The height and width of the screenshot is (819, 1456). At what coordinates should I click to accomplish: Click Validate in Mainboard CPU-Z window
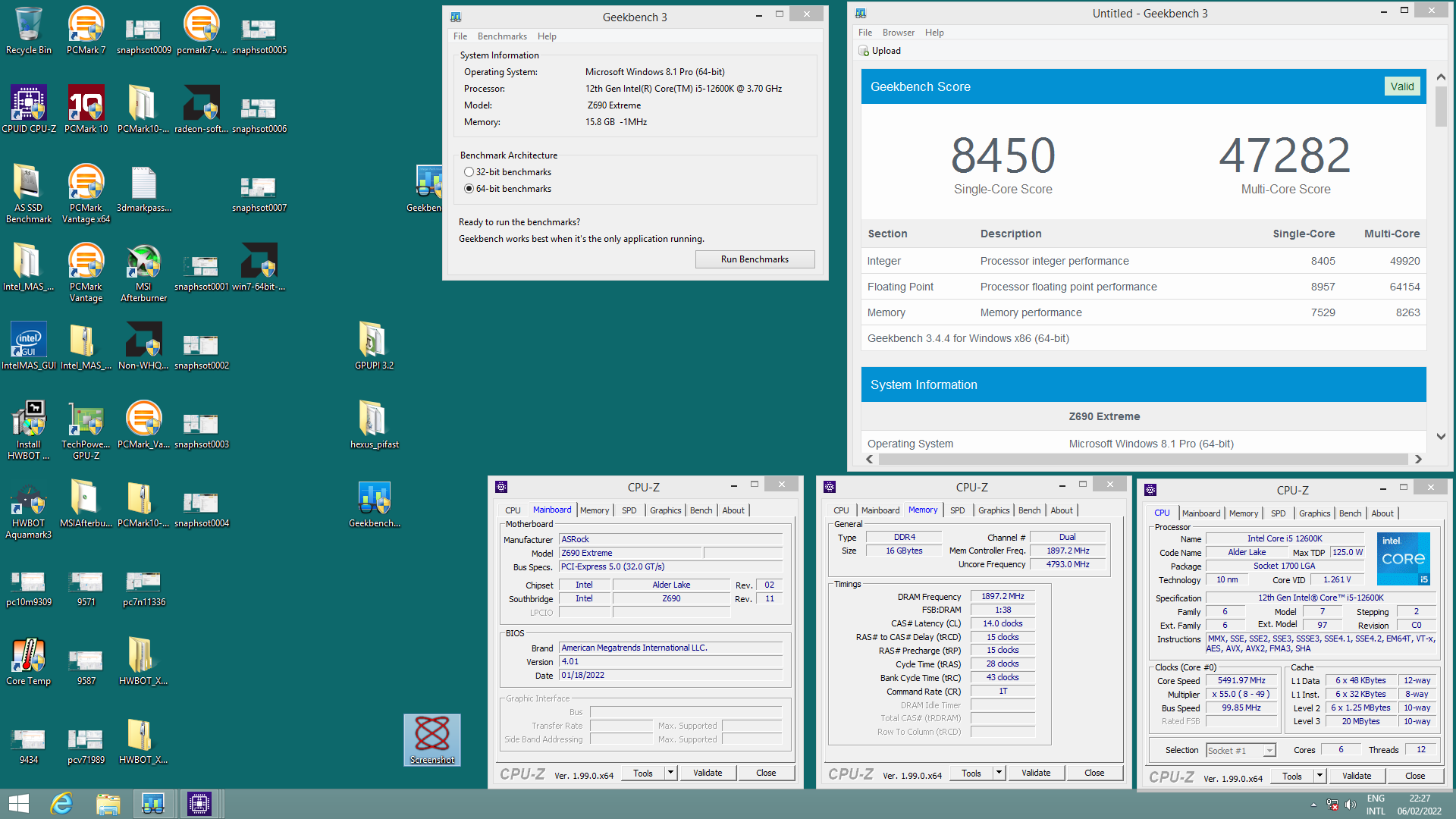point(708,773)
